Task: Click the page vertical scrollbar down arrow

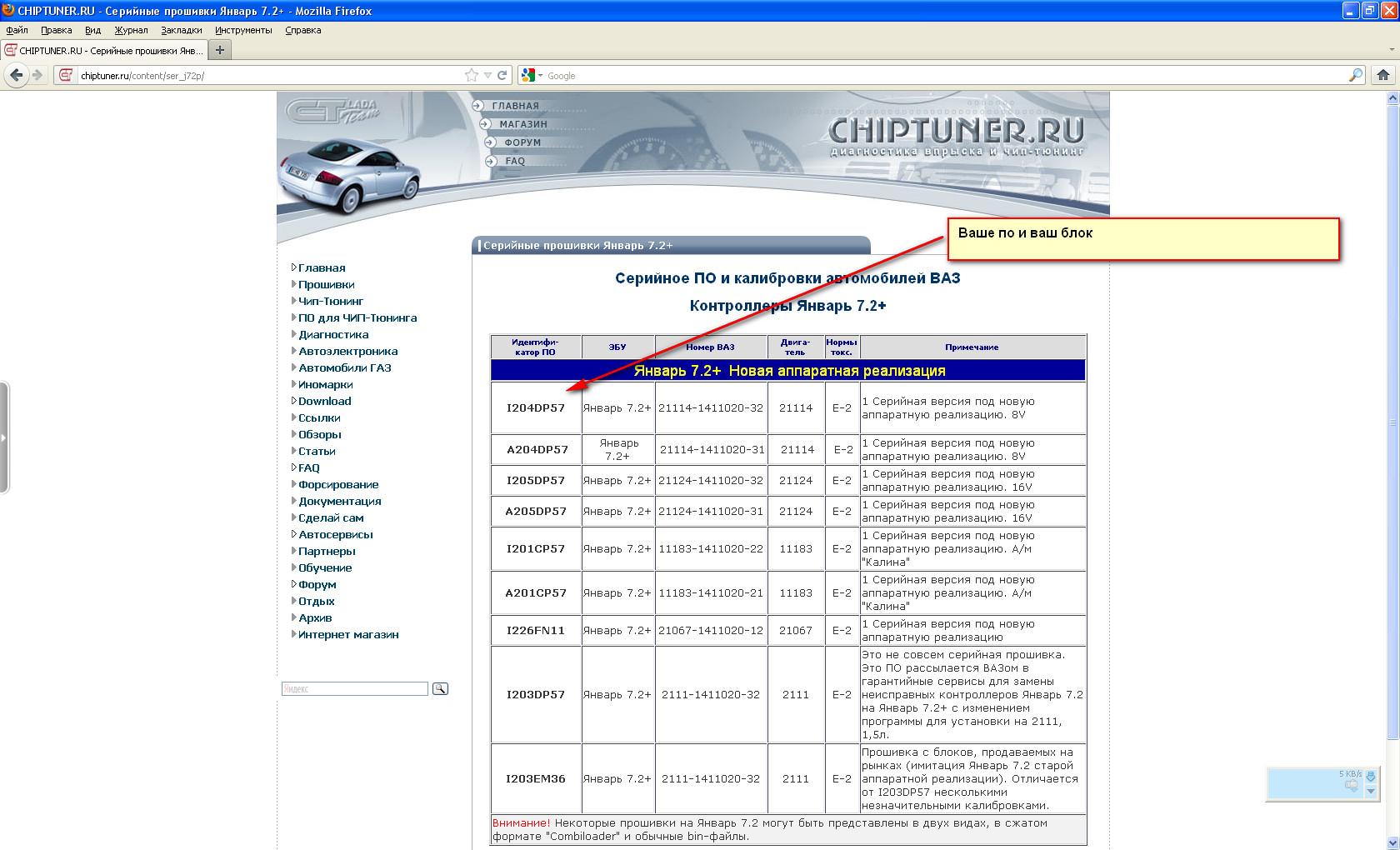Action: click(1392, 842)
